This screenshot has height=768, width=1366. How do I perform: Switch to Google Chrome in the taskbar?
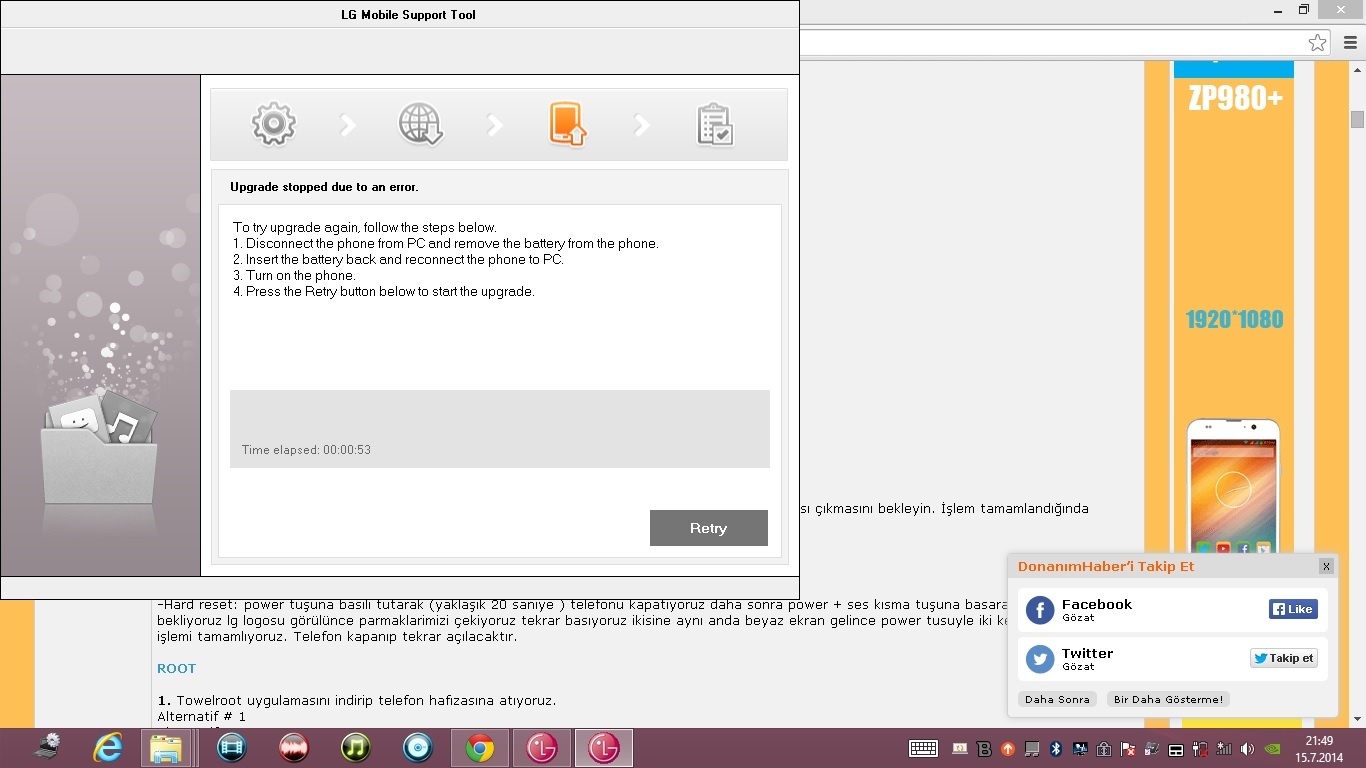coord(480,748)
